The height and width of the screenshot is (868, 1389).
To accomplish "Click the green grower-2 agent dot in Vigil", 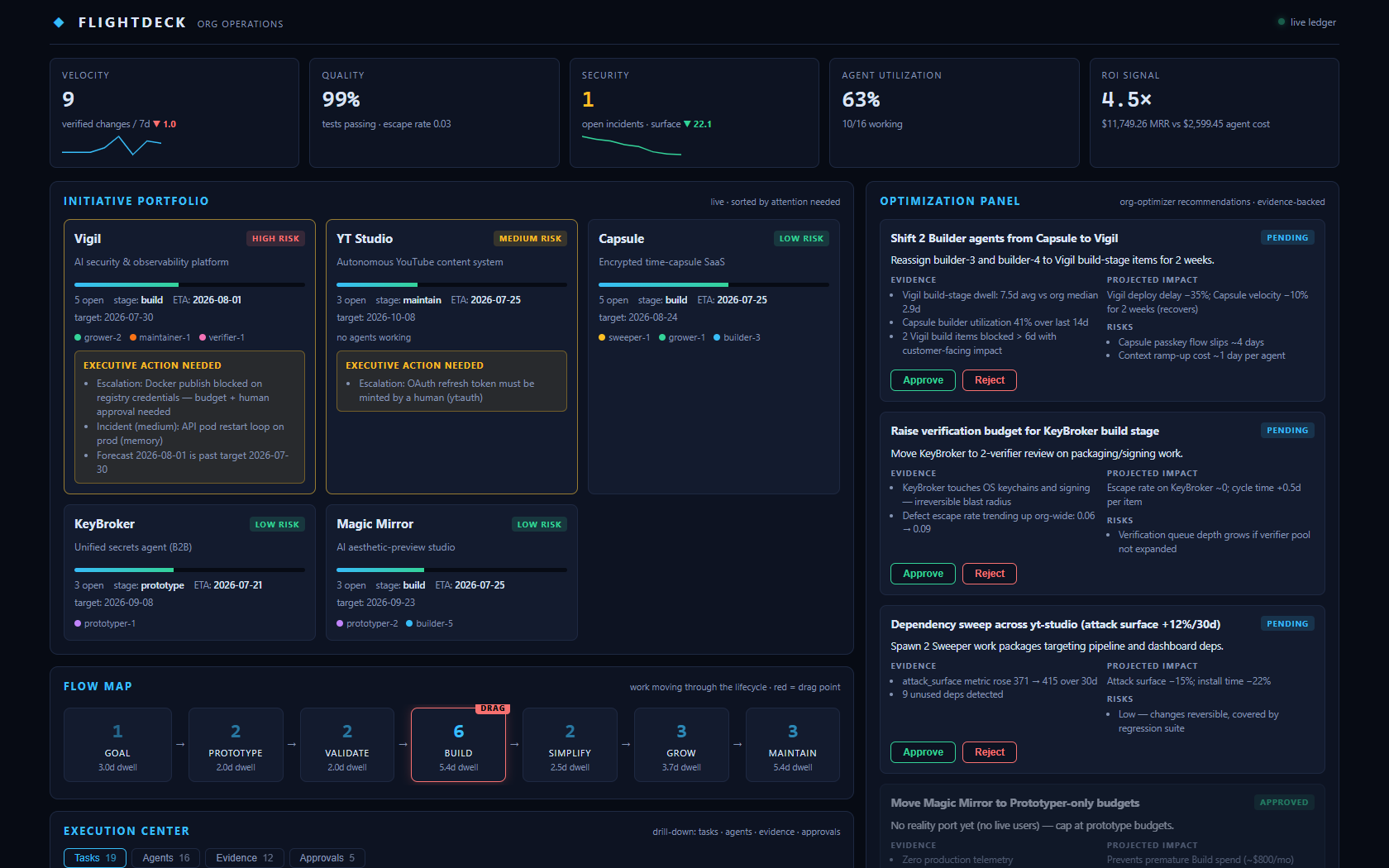I will pos(78,337).
